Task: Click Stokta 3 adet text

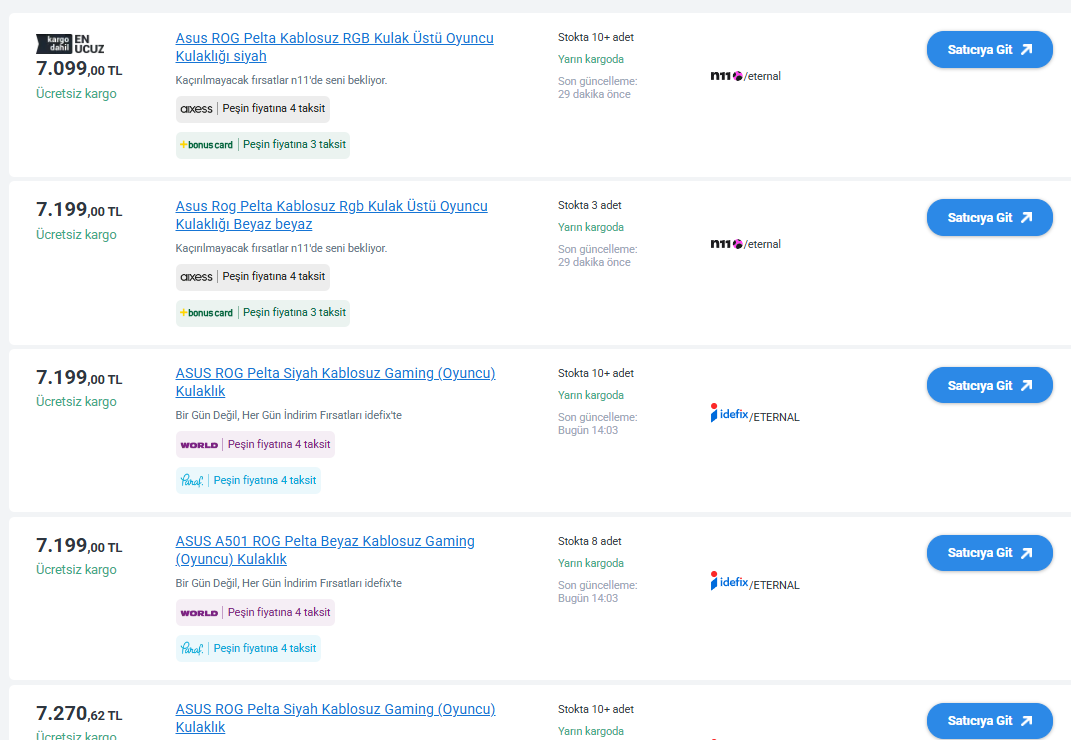Action: [589, 205]
